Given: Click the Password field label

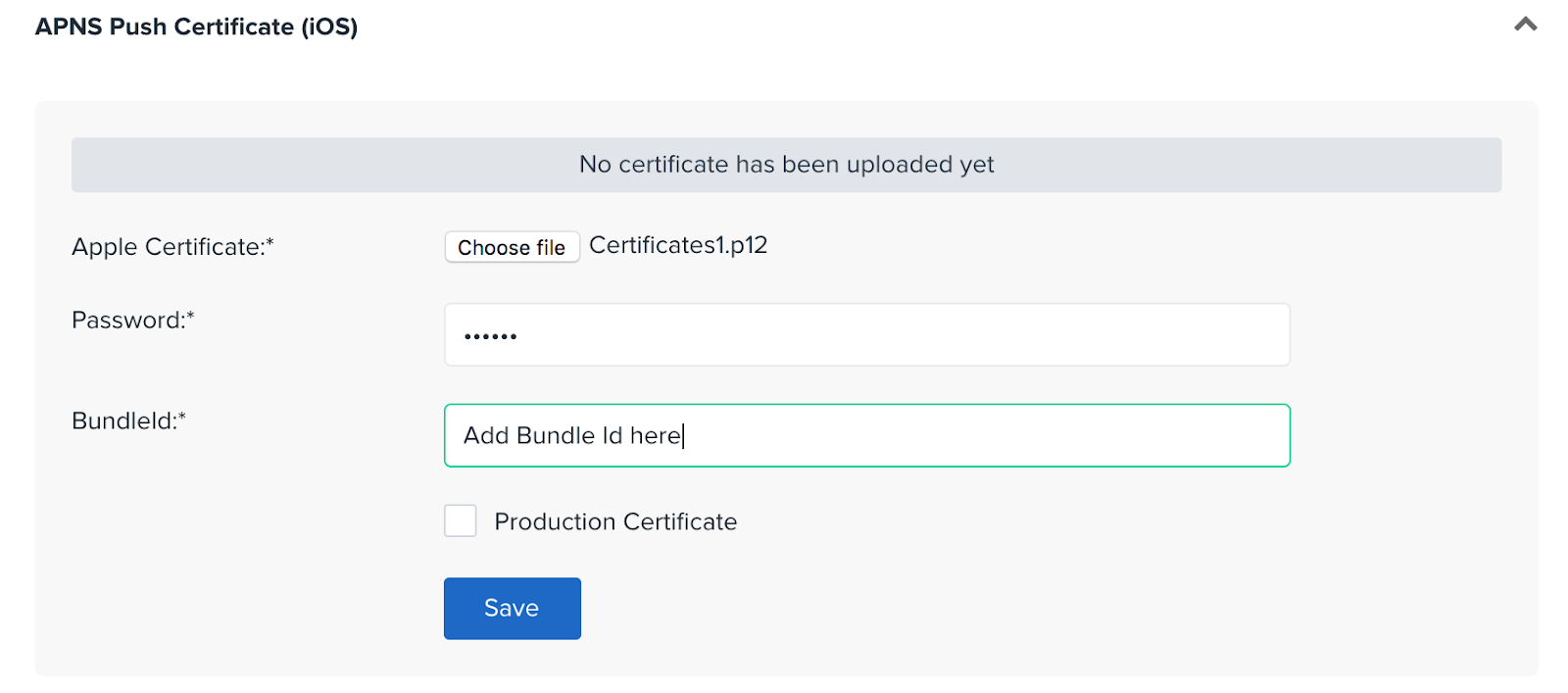Looking at the screenshot, I should 133,321.
